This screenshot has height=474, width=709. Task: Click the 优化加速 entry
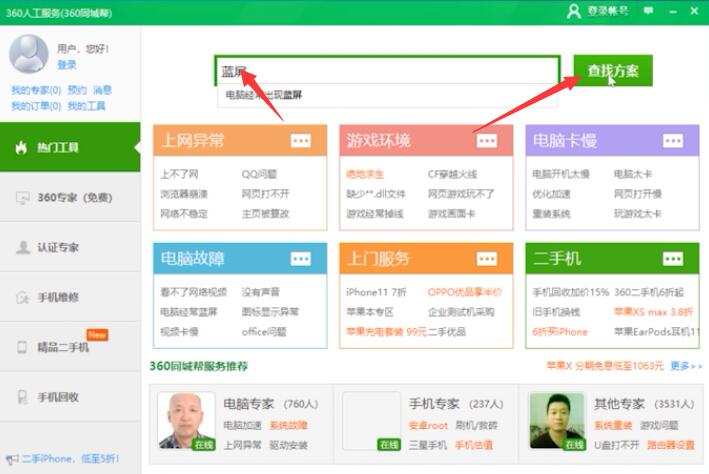(x=551, y=194)
